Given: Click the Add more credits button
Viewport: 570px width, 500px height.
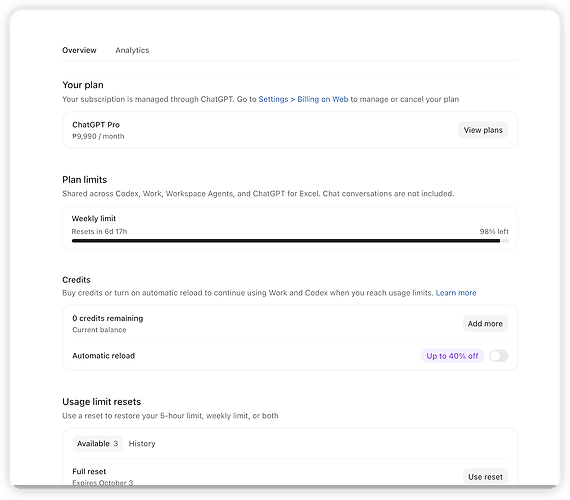Looking at the screenshot, I should point(485,324).
